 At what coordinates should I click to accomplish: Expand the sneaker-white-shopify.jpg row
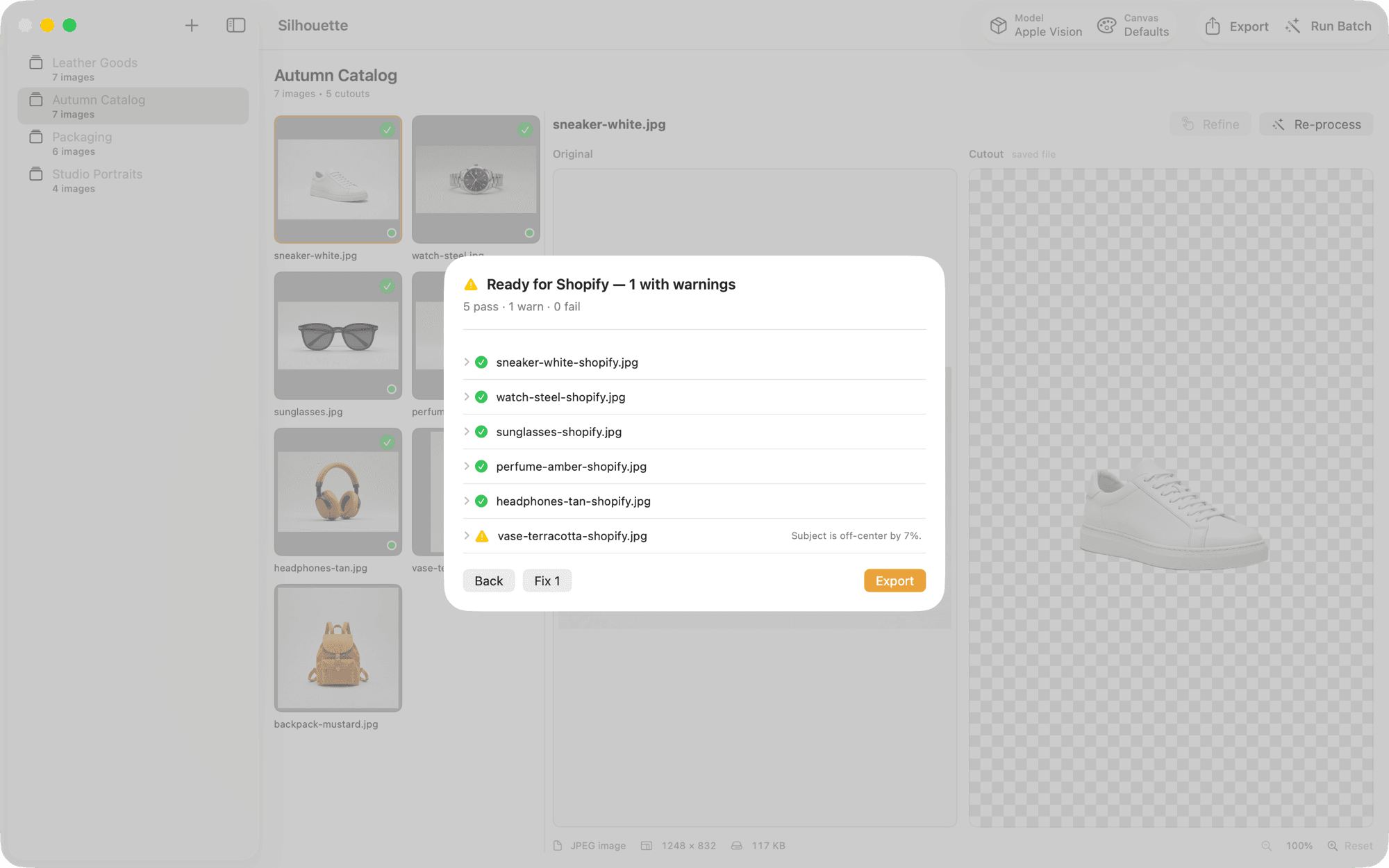(x=467, y=362)
